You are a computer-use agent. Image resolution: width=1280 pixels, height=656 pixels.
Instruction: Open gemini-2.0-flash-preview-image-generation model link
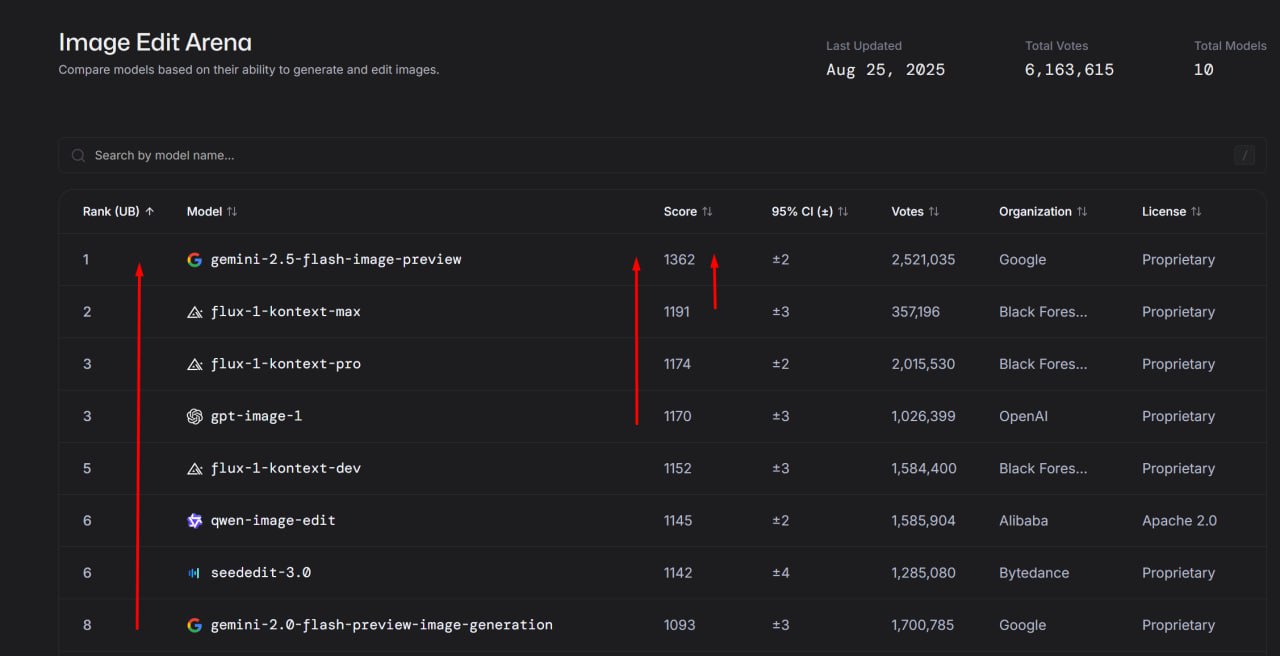[382, 625]
